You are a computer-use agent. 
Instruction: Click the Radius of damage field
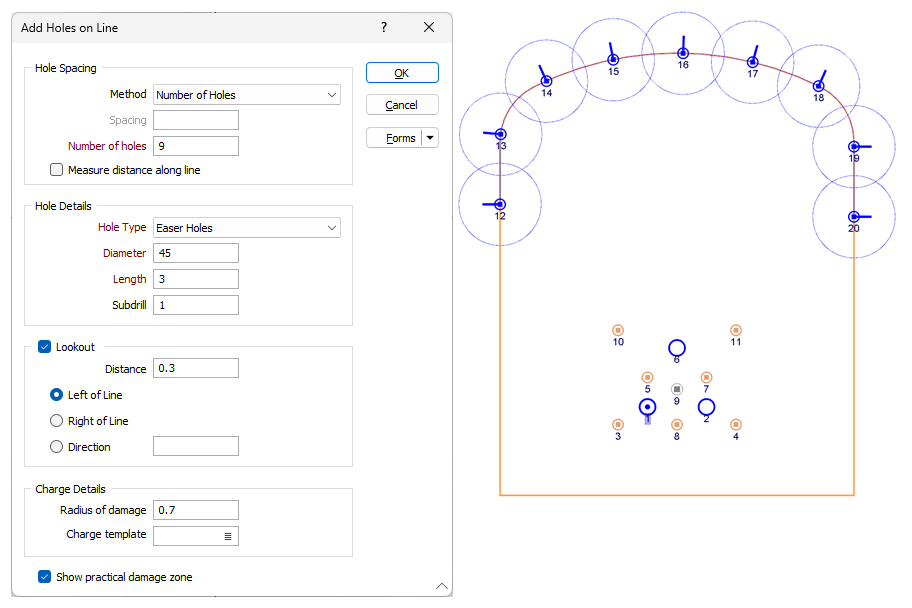coord(196,510)
